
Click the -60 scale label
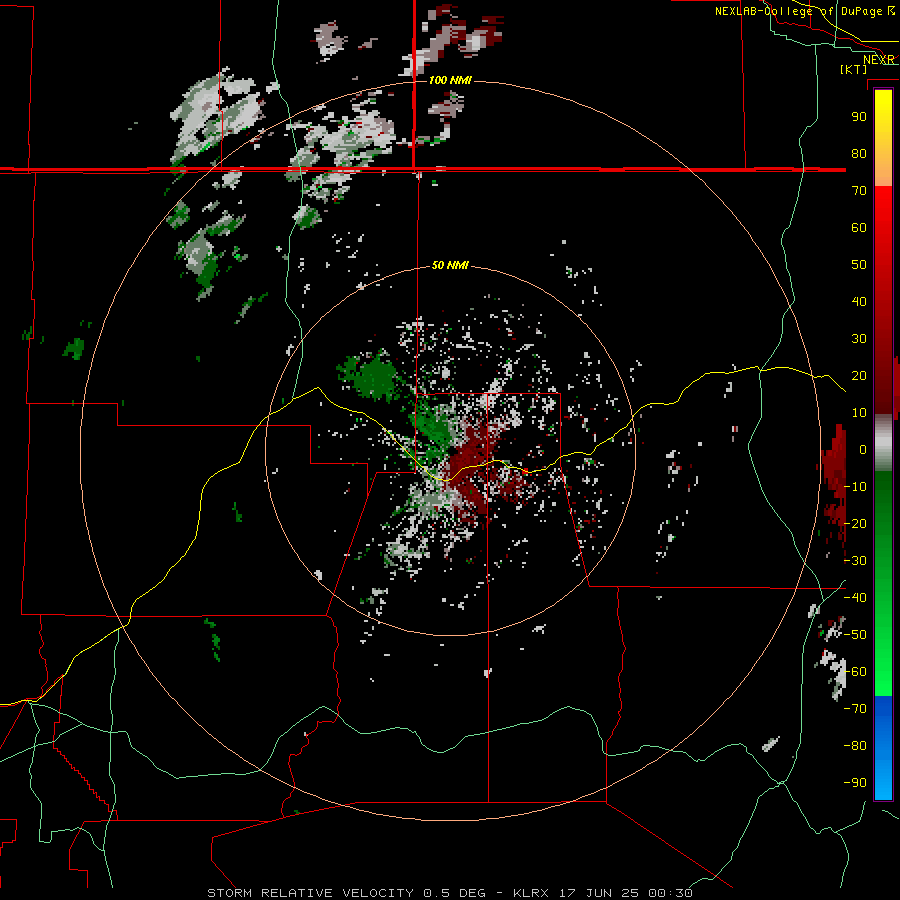[x=855, y=672]
